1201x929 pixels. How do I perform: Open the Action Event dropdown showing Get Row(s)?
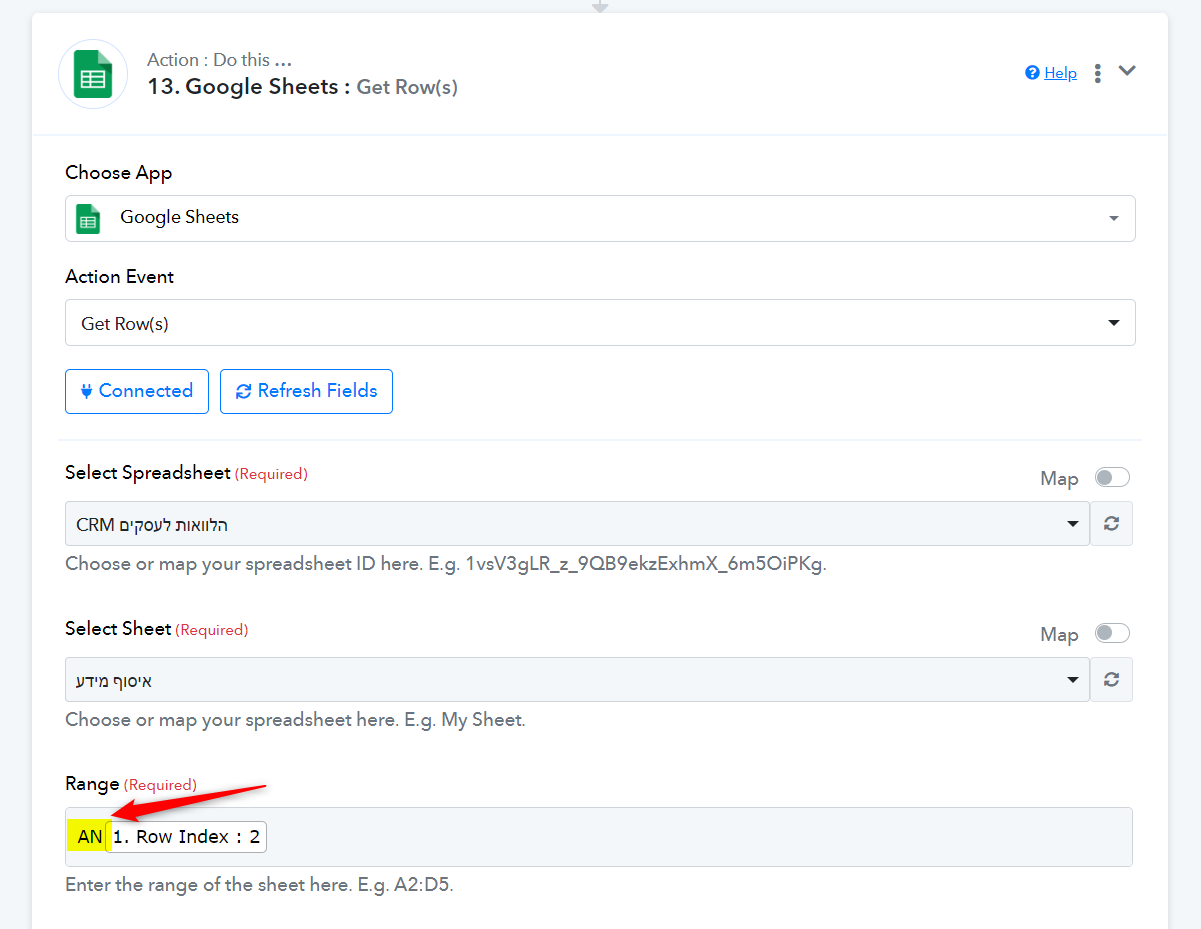(x=600, y=323)
